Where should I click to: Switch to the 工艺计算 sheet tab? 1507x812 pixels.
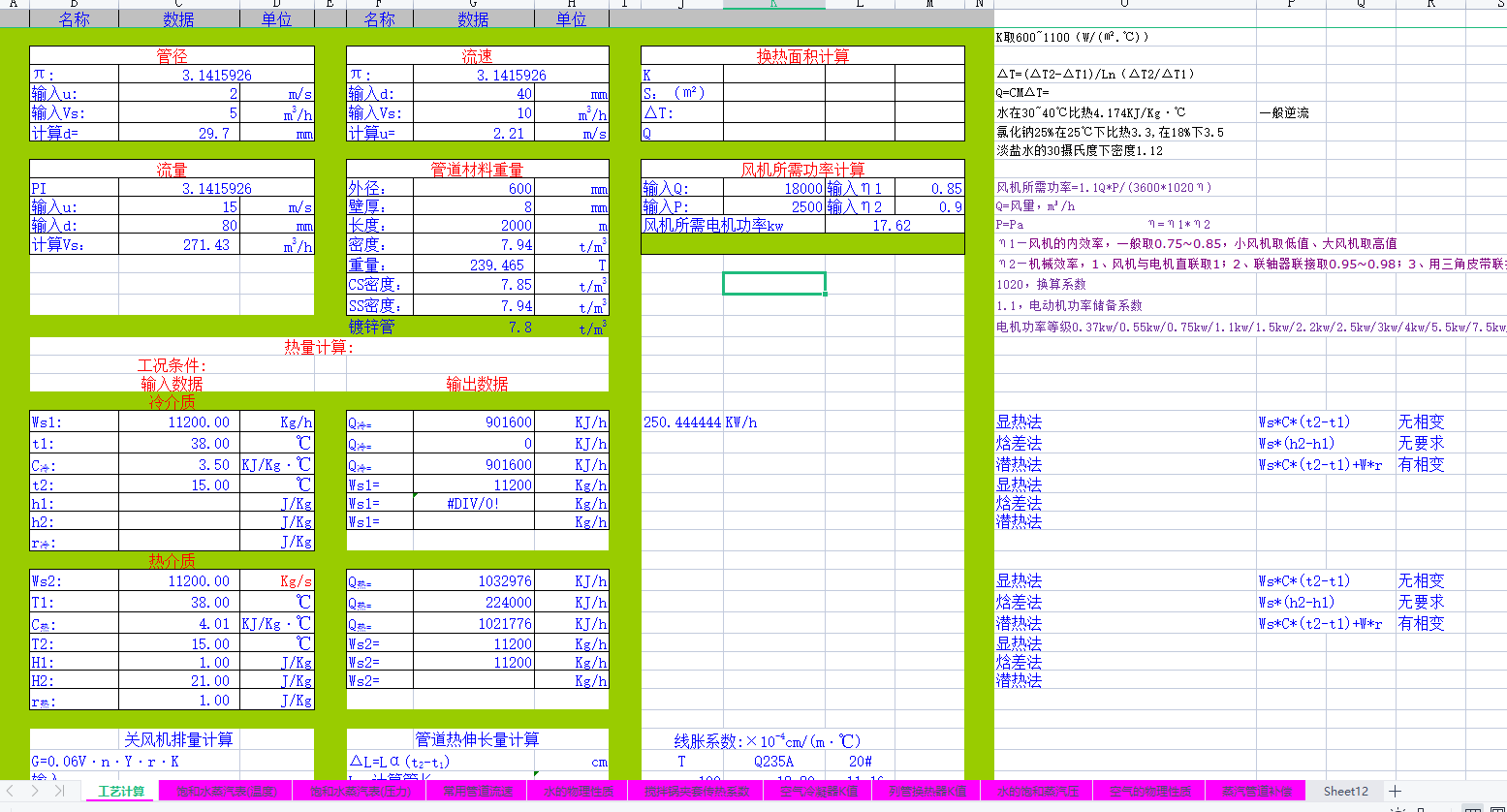coord(121,792)
